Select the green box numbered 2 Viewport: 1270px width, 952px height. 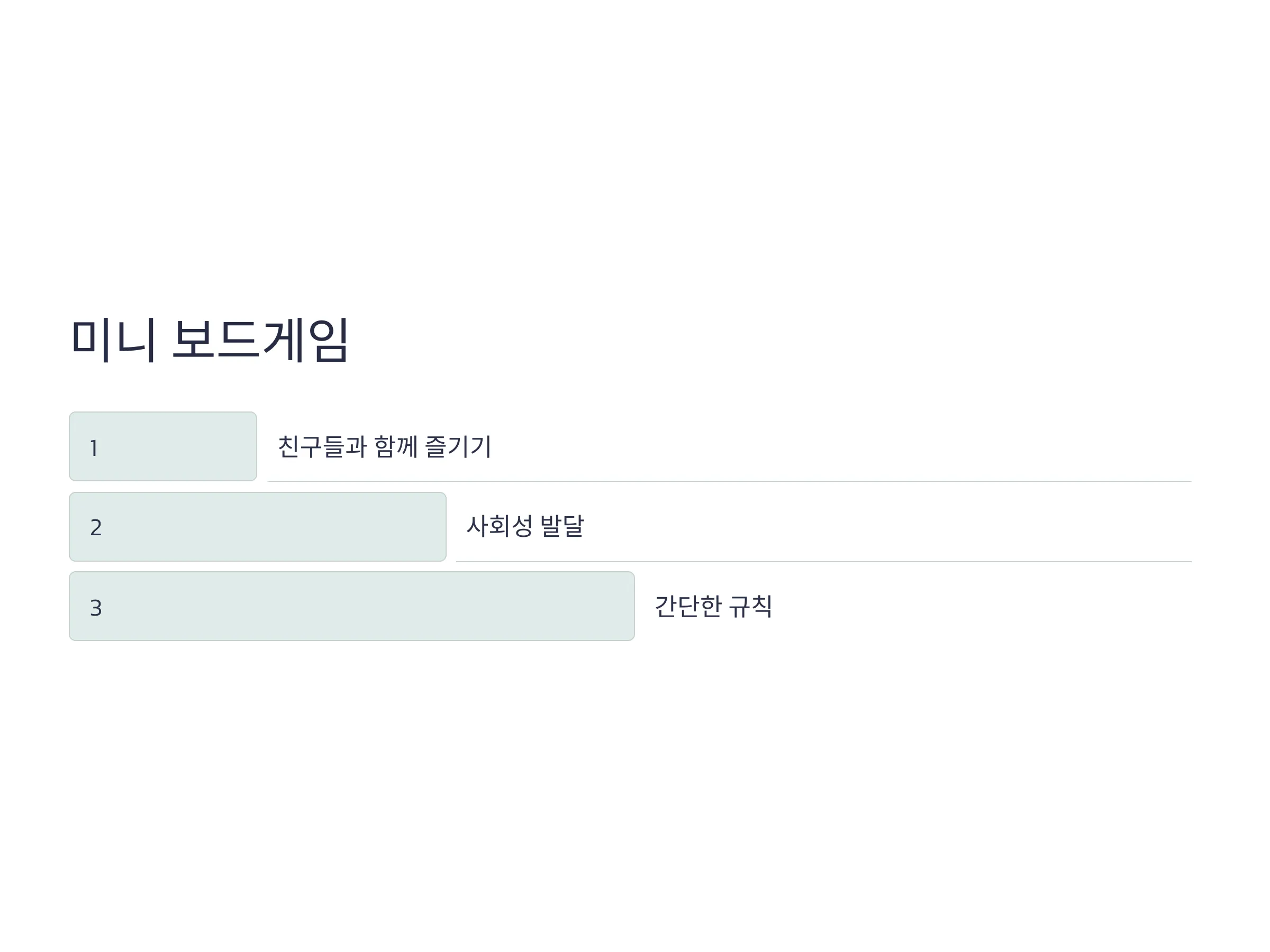click(x=258, y=527)
